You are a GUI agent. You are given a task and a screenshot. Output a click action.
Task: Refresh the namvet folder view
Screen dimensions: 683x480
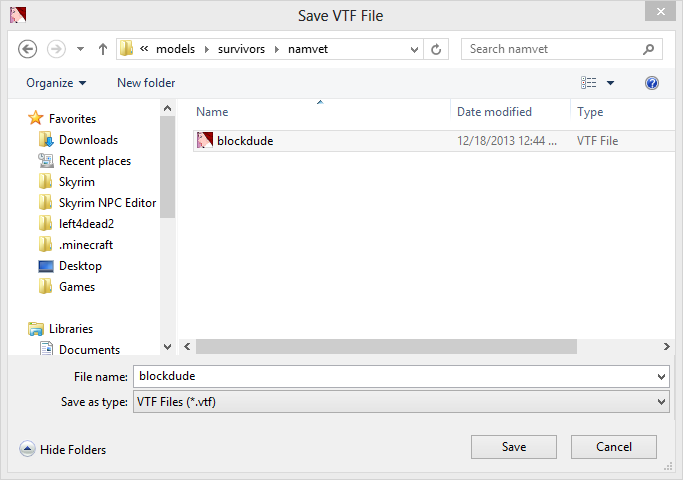coord(436,49)
